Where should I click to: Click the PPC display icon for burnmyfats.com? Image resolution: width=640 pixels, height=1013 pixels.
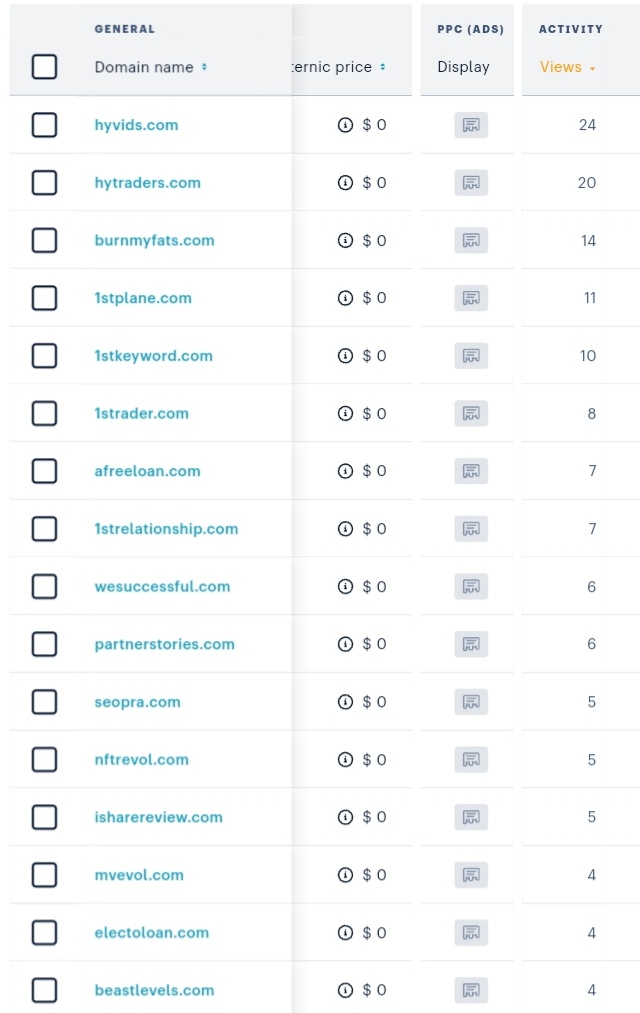[x=471, y=240]
